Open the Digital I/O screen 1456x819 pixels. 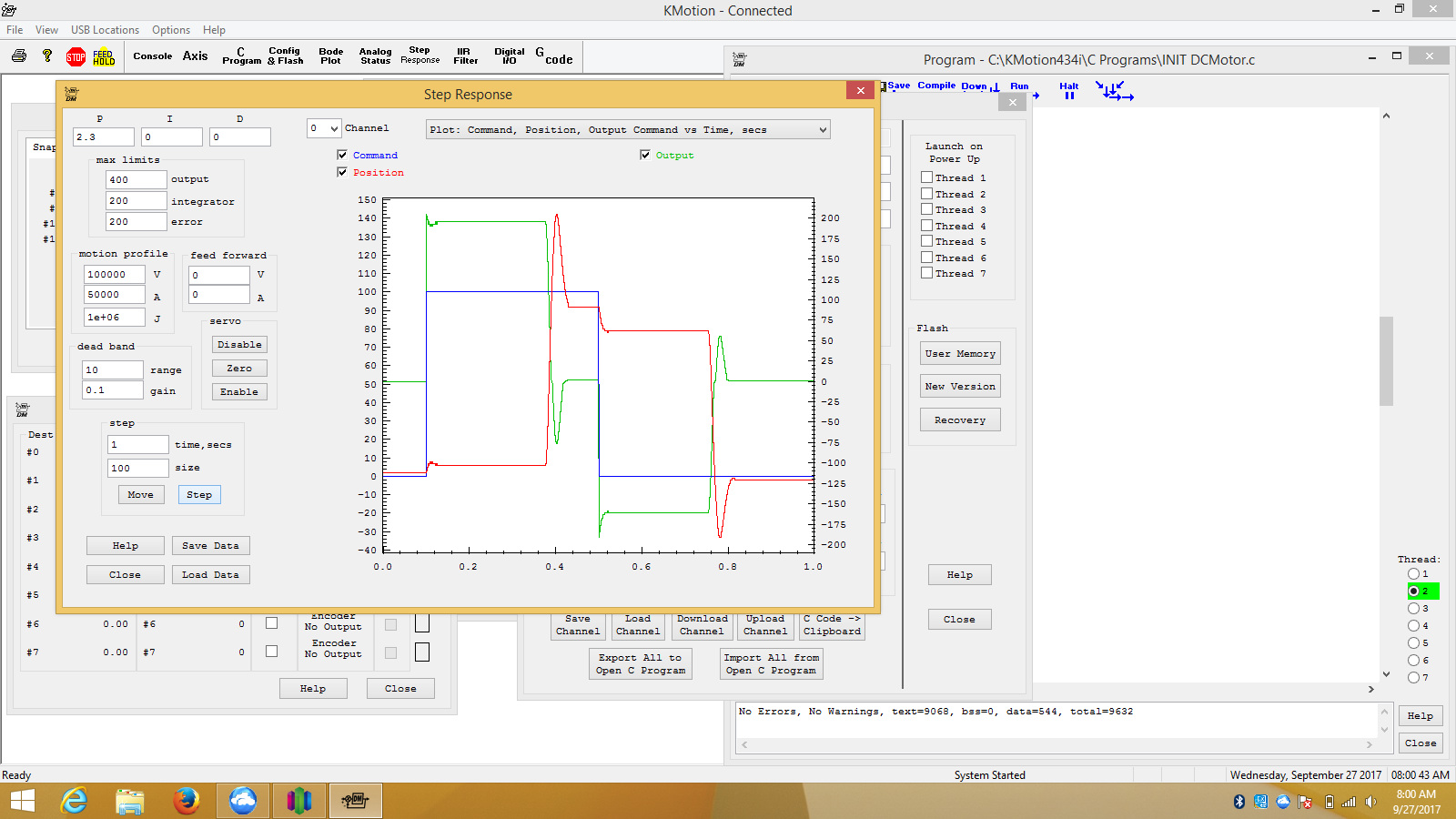point(509,56)
